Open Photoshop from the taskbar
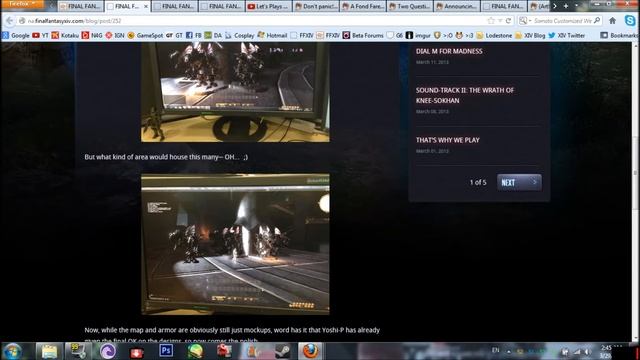The width and height of the screenshot is (640, 360). coord(166,351)
